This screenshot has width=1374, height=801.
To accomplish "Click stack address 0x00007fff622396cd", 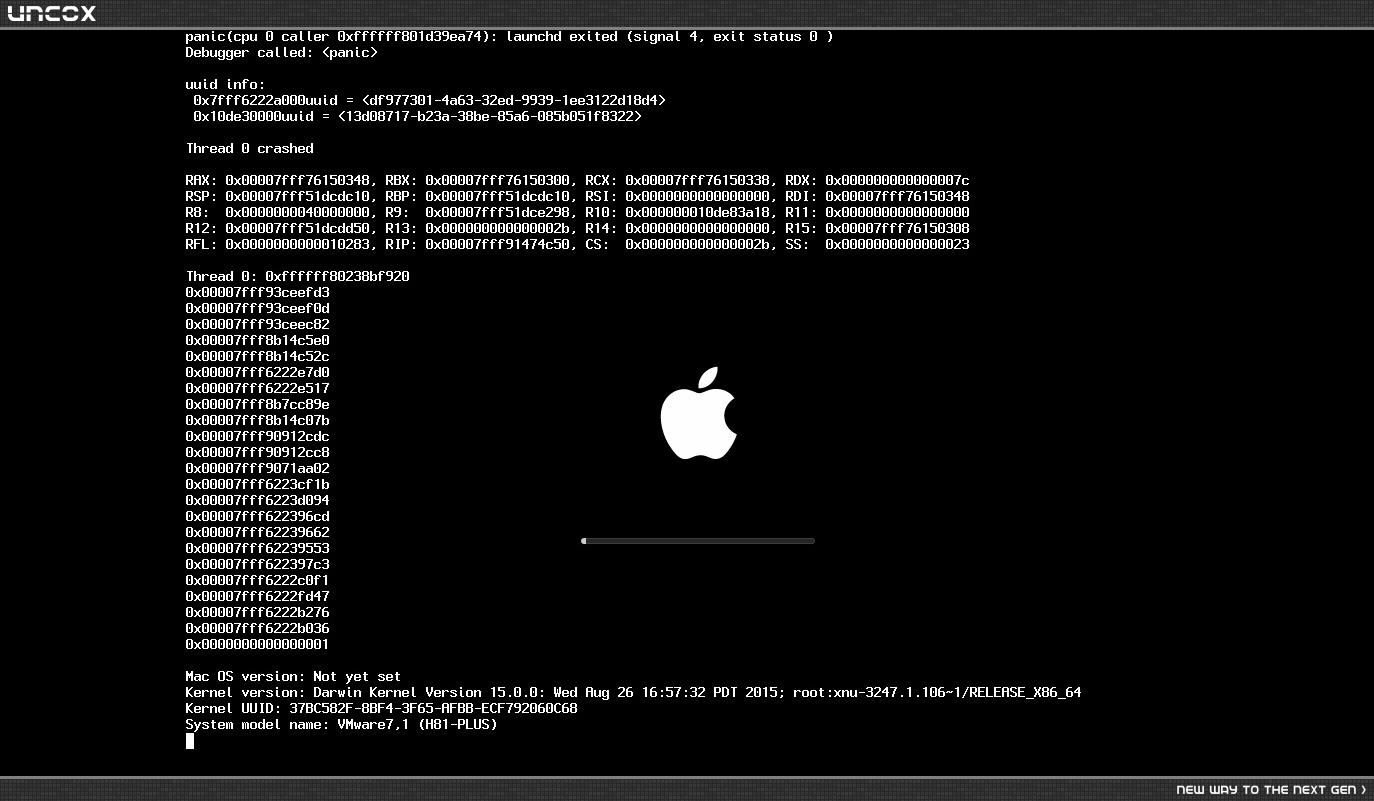I will click(x=258, y=517).
